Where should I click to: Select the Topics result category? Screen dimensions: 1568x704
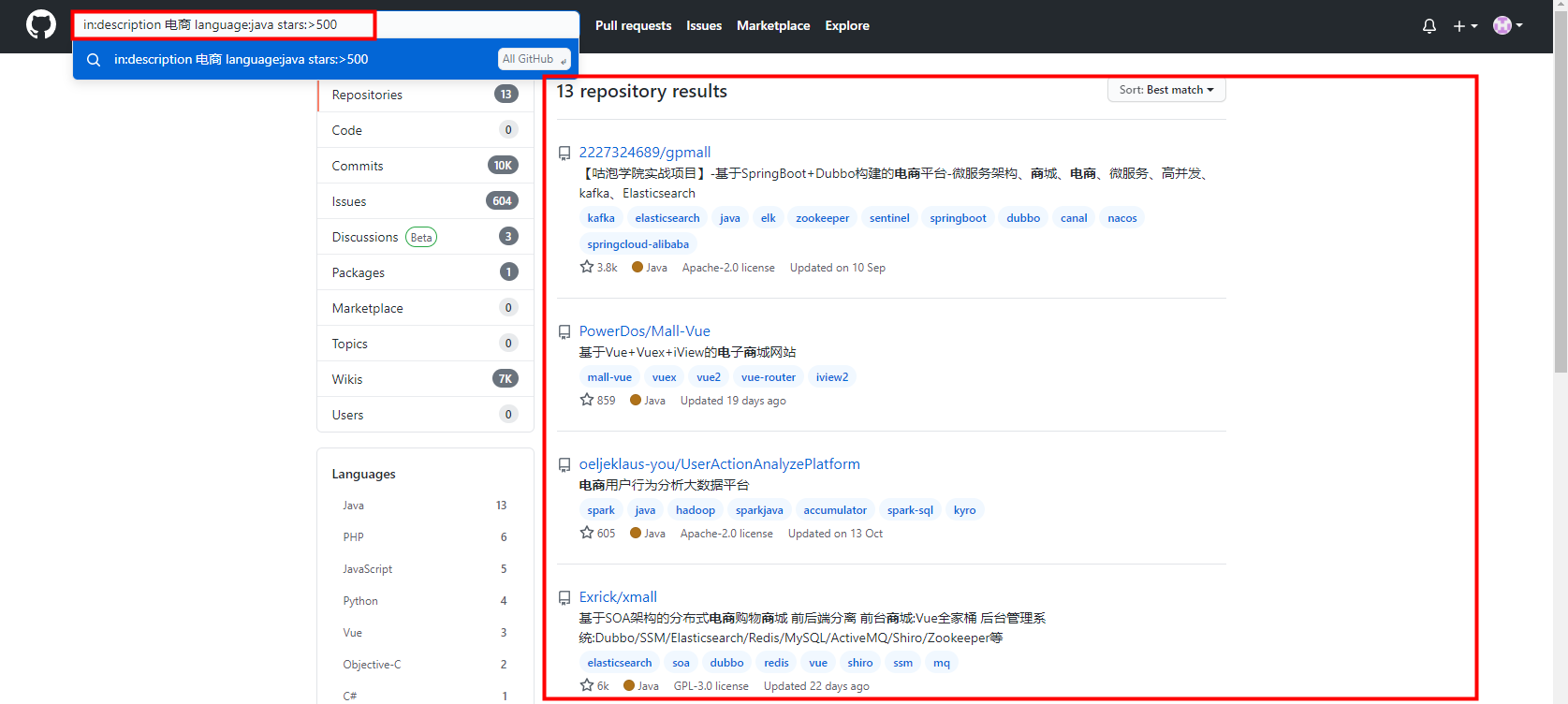point(426,344)
